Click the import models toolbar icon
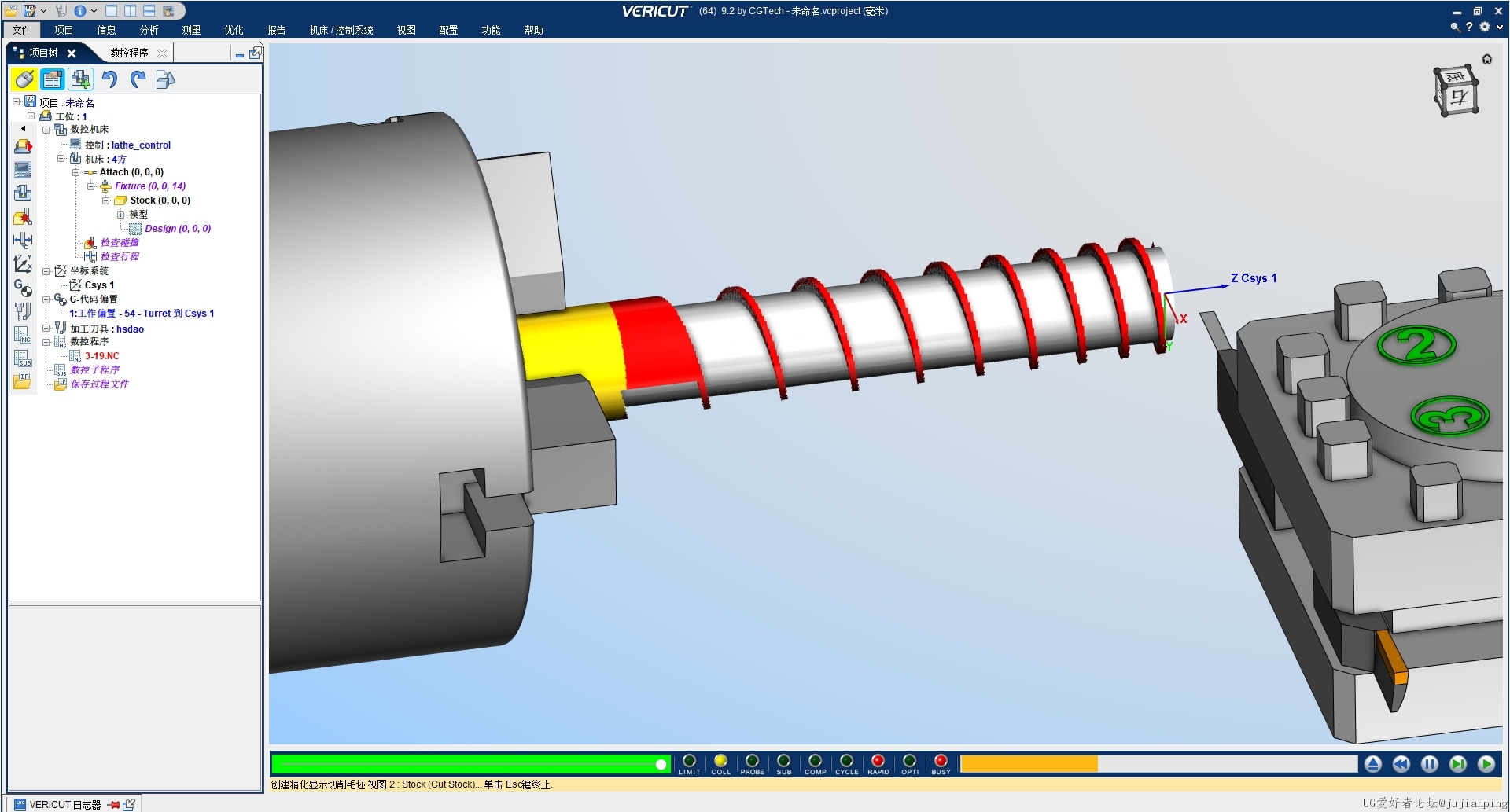The height and width of the screenshot is (812, 1510). [165, 79]
